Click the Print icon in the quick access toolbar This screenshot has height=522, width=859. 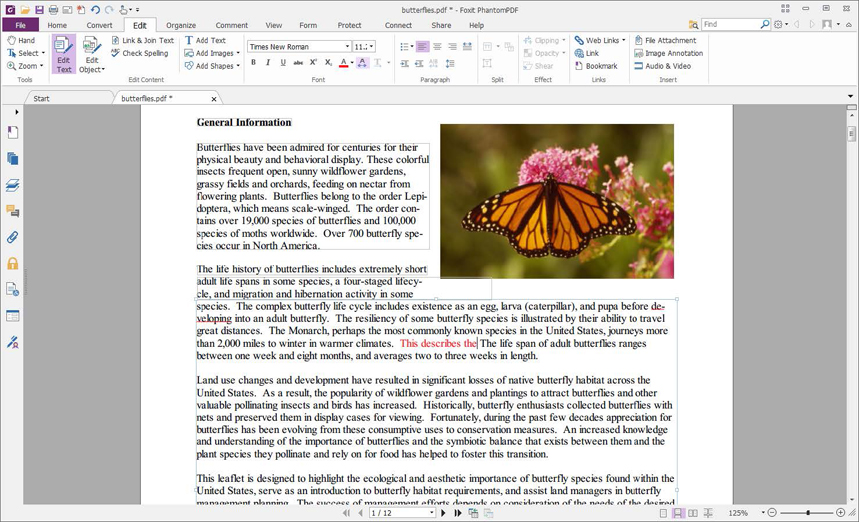point(53,9)
